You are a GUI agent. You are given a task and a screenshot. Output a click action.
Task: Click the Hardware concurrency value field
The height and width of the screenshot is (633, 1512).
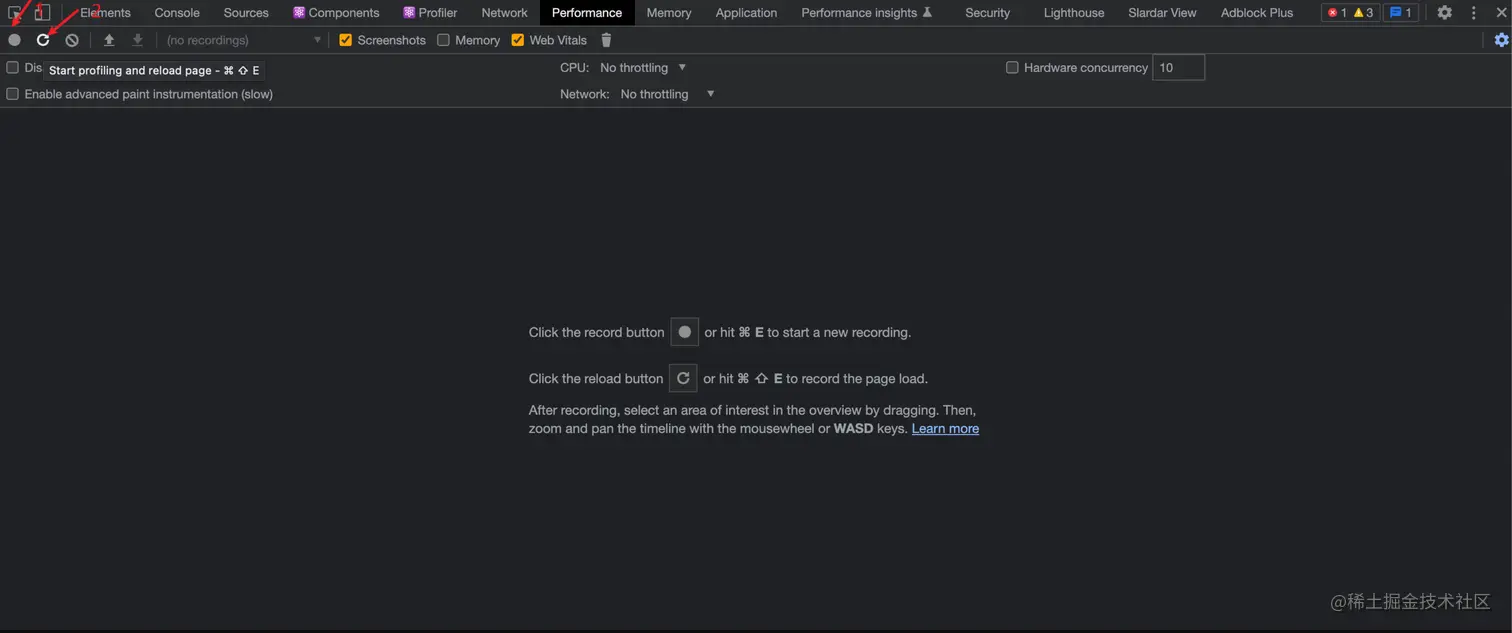coord(1178,68)
